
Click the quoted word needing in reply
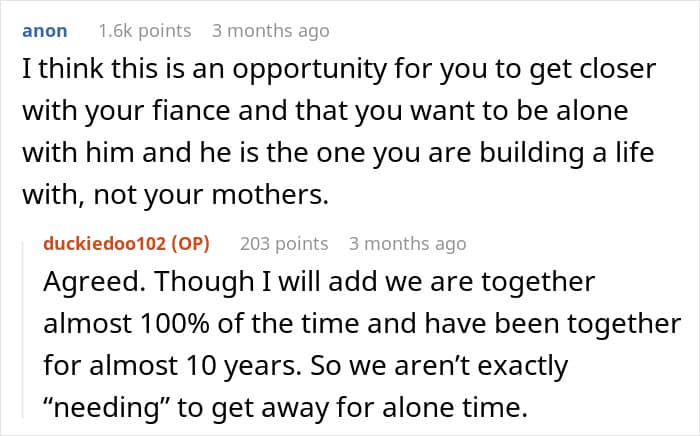point(105,408)
